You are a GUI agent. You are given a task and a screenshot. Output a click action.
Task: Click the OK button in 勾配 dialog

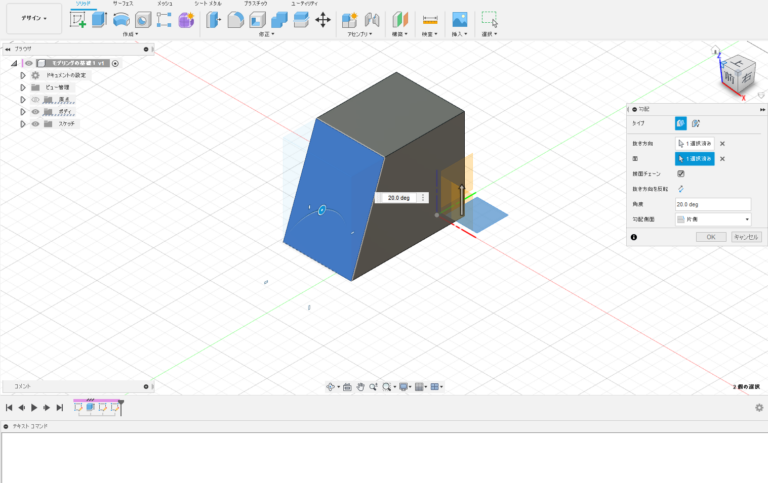710,237
